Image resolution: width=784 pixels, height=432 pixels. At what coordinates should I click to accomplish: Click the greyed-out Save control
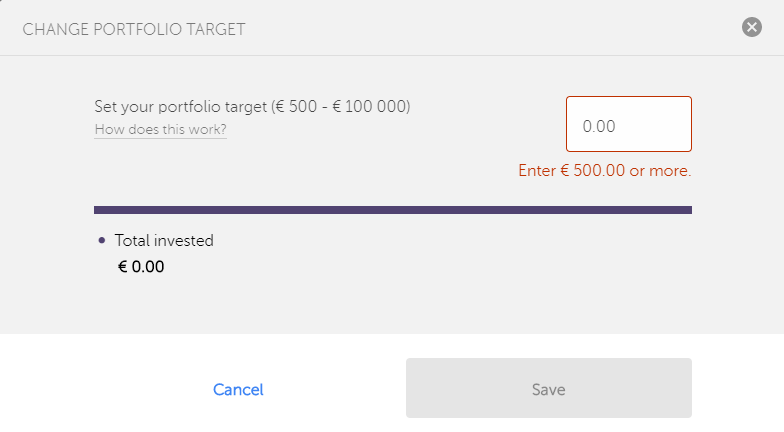(548, 389)
